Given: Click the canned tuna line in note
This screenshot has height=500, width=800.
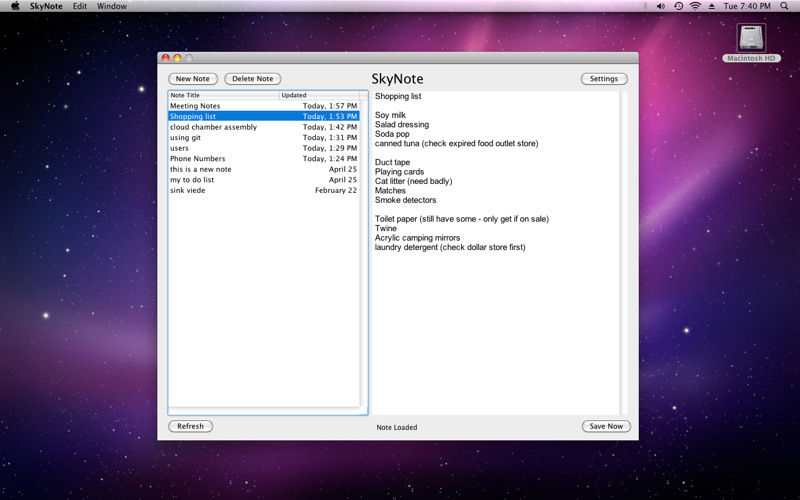Looking at the screenshot, I should (457, 143).
